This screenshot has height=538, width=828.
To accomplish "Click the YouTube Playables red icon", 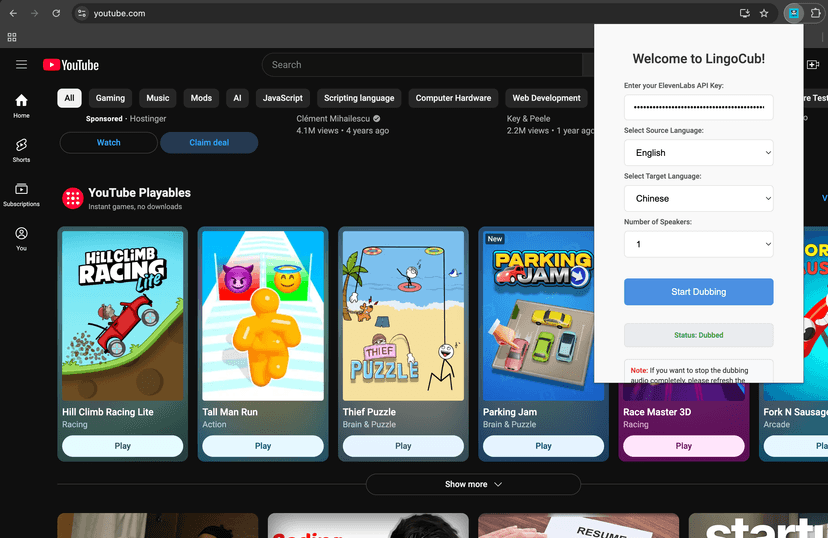I will pyautogui.click(x=73, y=199).
